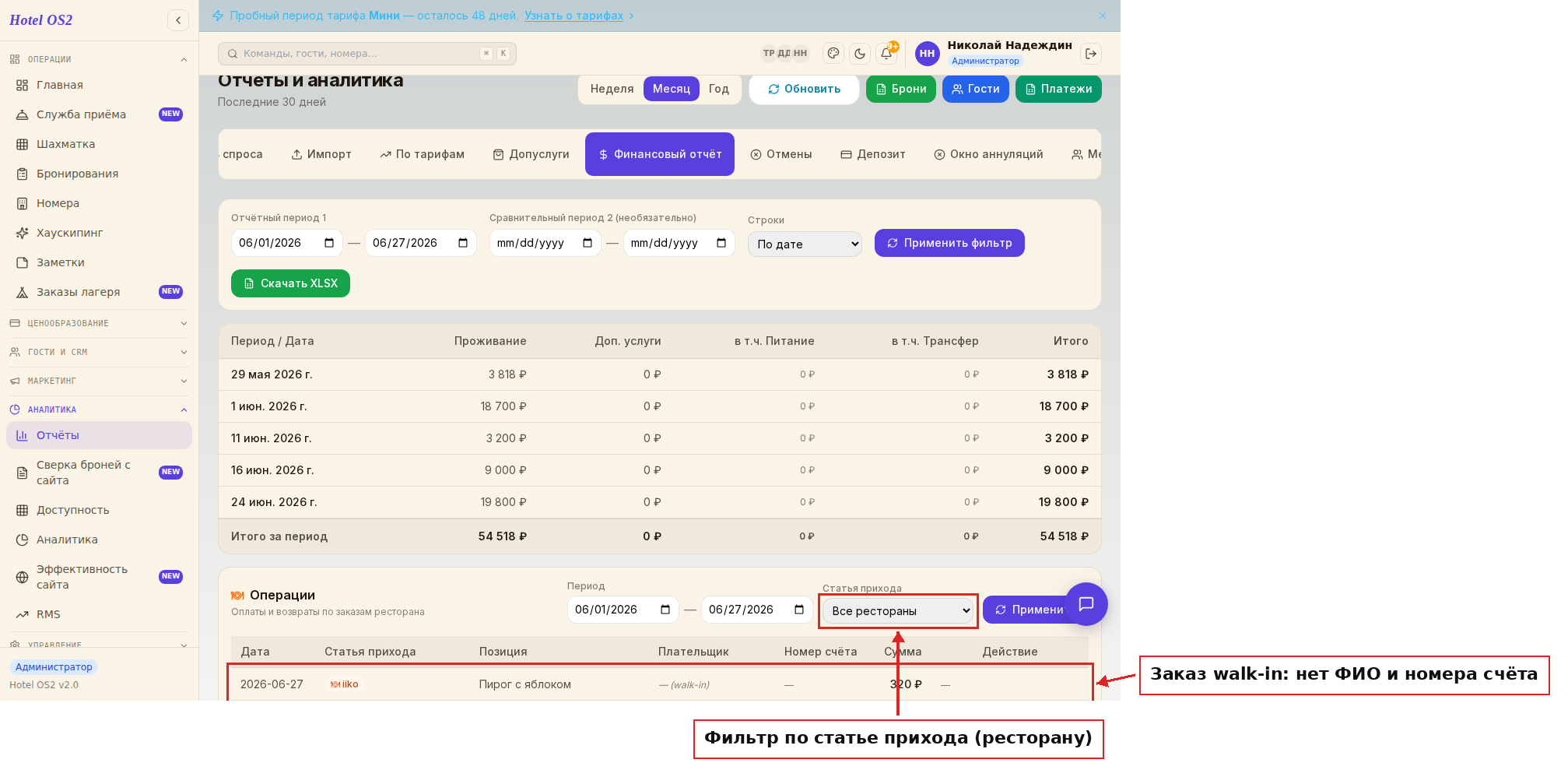Open Хаускипинг section
This screenshot has width=1568, height=777.
99,233
